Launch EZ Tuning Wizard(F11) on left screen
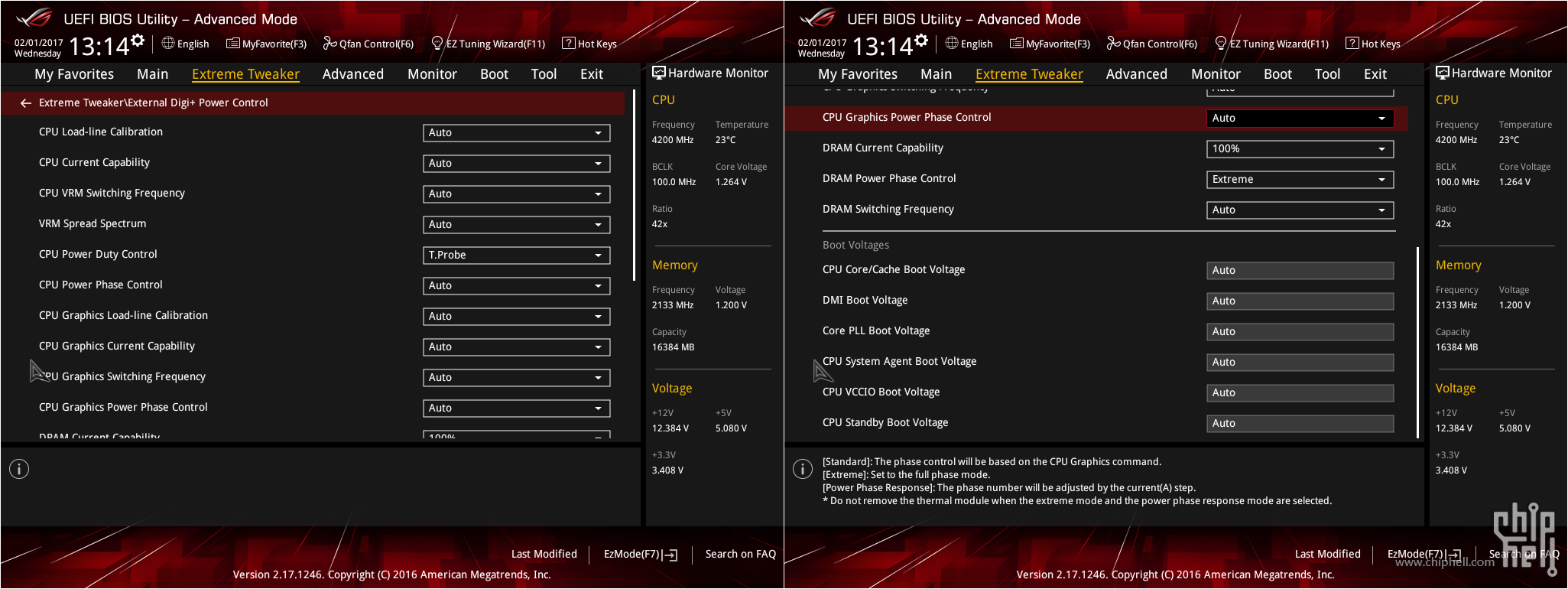This screenshot has height=589, width=1568. [489, 44]
